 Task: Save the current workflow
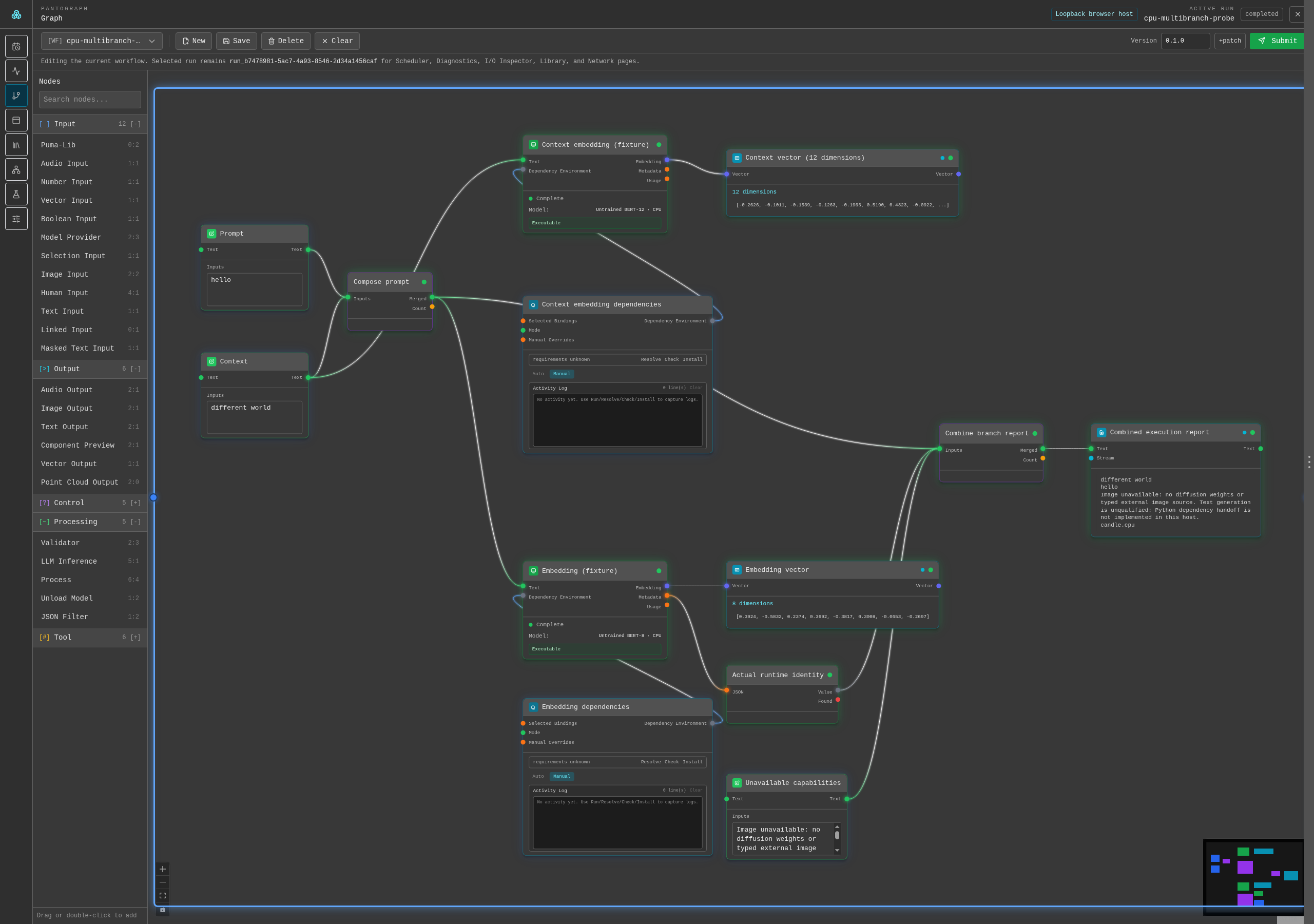tap(236, 41)
